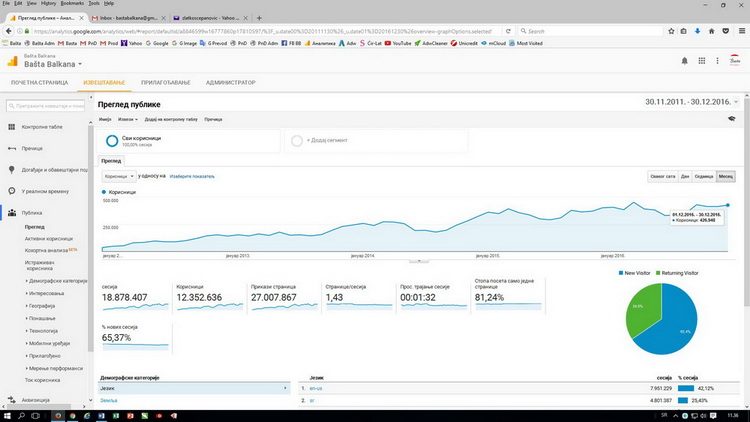Click the Пречице shortcuts icon in sidebar
This screenshot has height=422, width=750.
pos(11,148)
